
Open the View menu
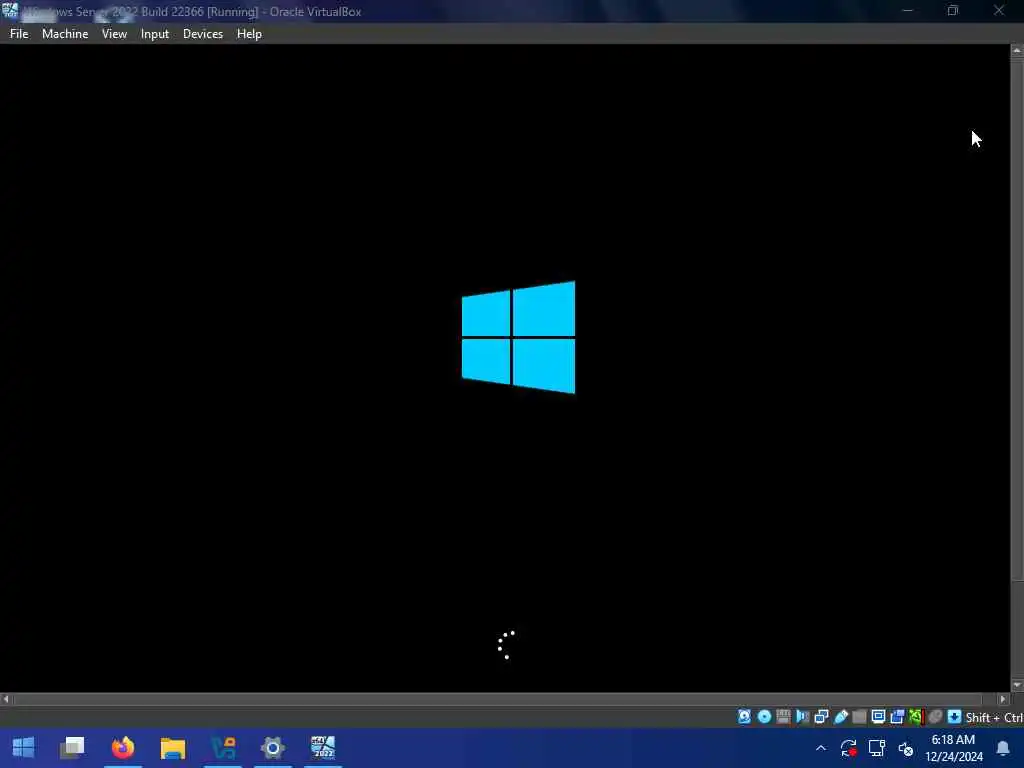[114, 34]
